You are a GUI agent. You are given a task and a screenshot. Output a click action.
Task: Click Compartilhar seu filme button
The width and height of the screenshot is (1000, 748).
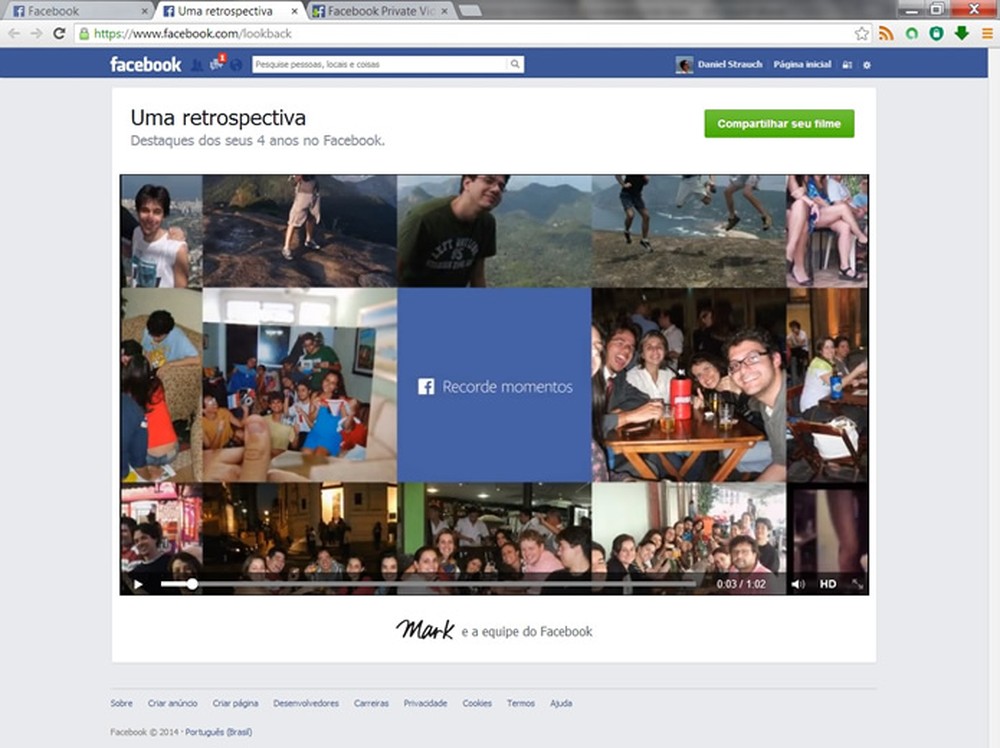[x=779, y=124]
